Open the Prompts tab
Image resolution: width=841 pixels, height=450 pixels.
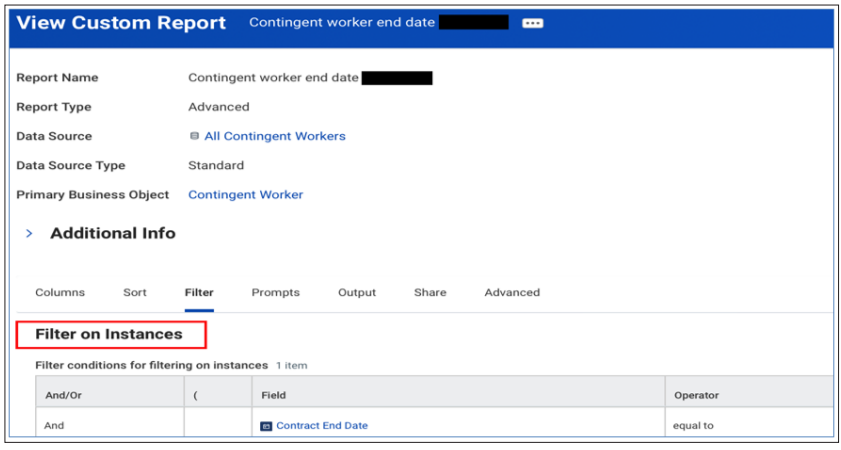(276, 292)
